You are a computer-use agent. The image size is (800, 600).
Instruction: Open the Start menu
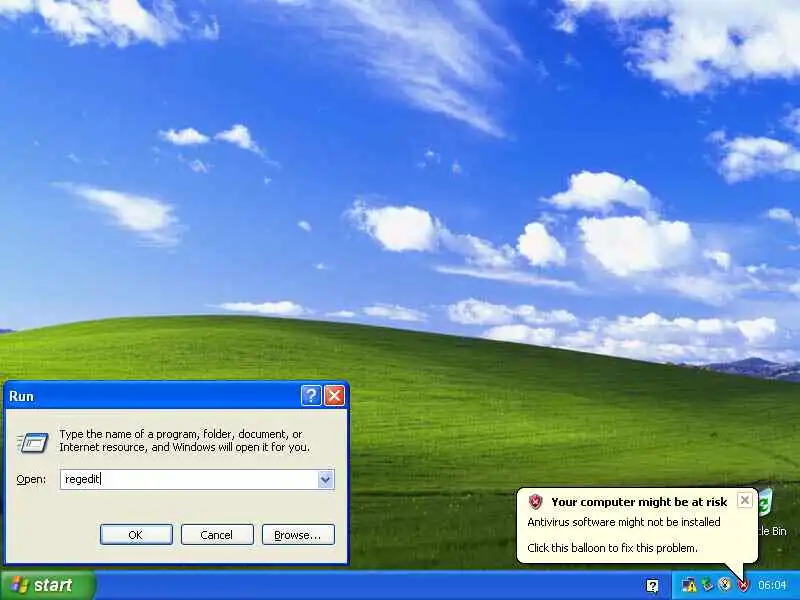pos(47,585)
